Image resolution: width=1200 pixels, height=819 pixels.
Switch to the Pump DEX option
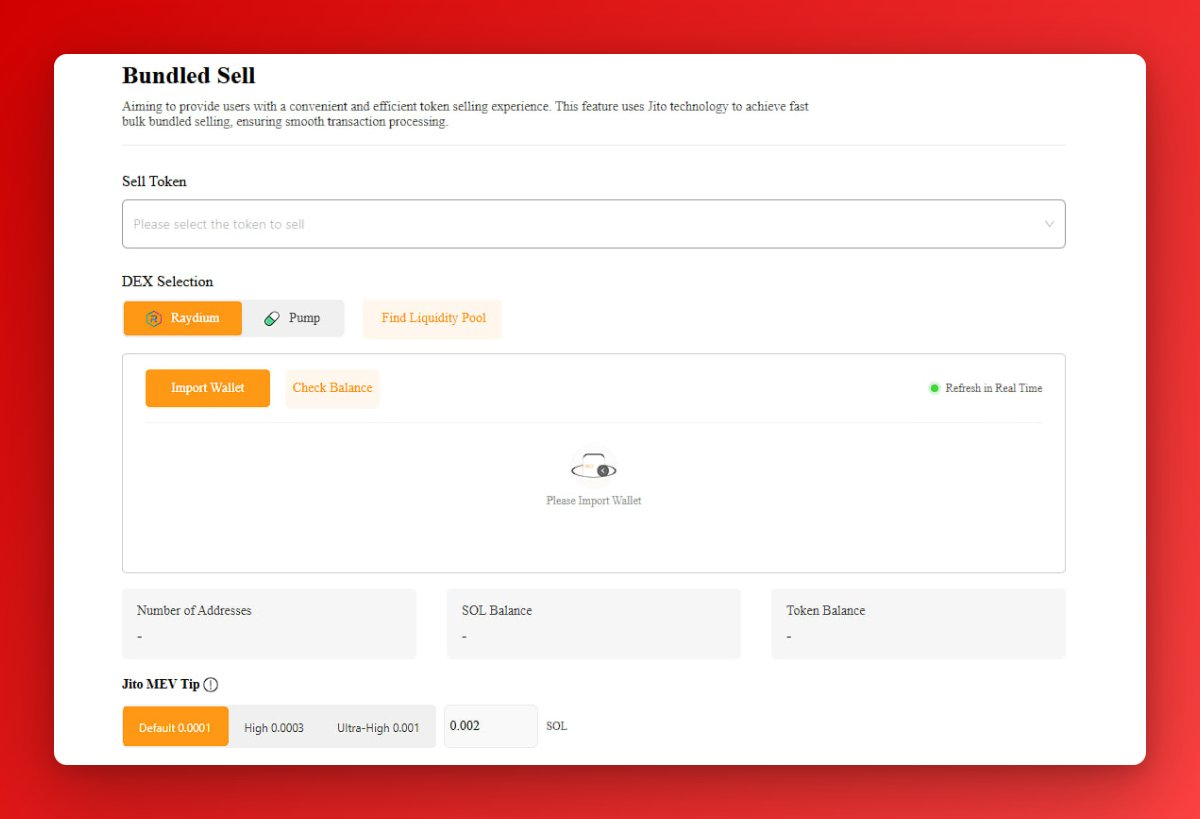pos(293,318)
